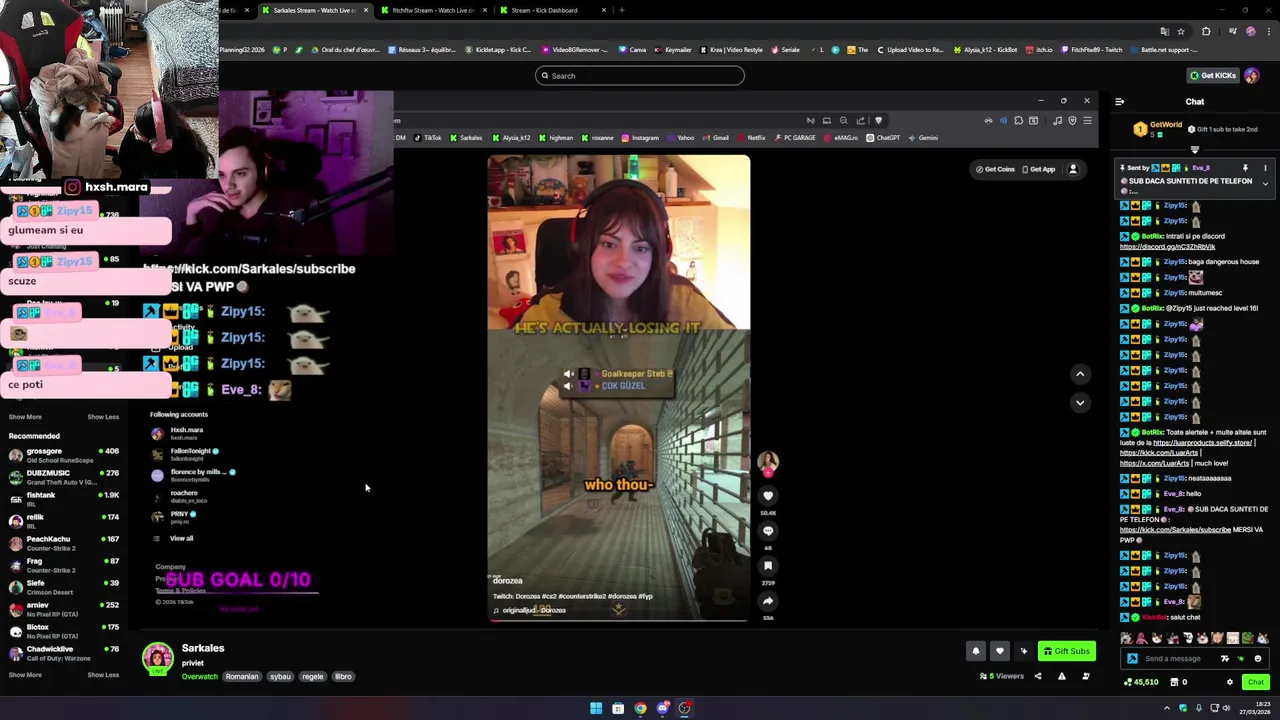Open the Keymailer bookmark

[673, 49]
